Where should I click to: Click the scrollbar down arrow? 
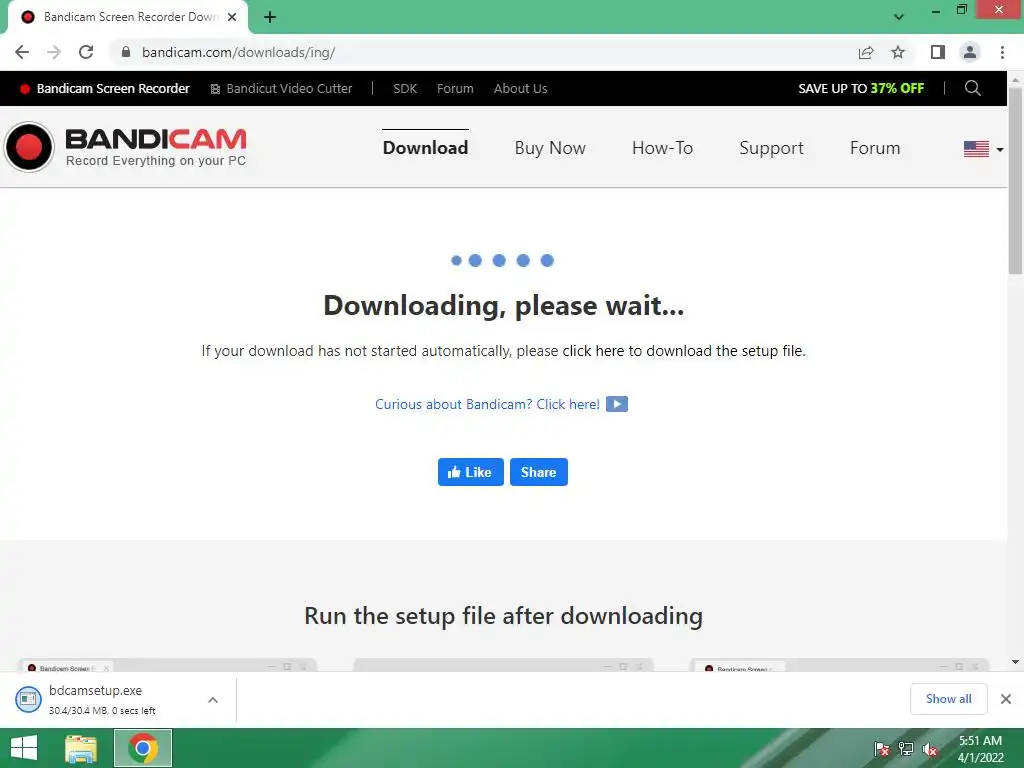(x=1015, y=662)
